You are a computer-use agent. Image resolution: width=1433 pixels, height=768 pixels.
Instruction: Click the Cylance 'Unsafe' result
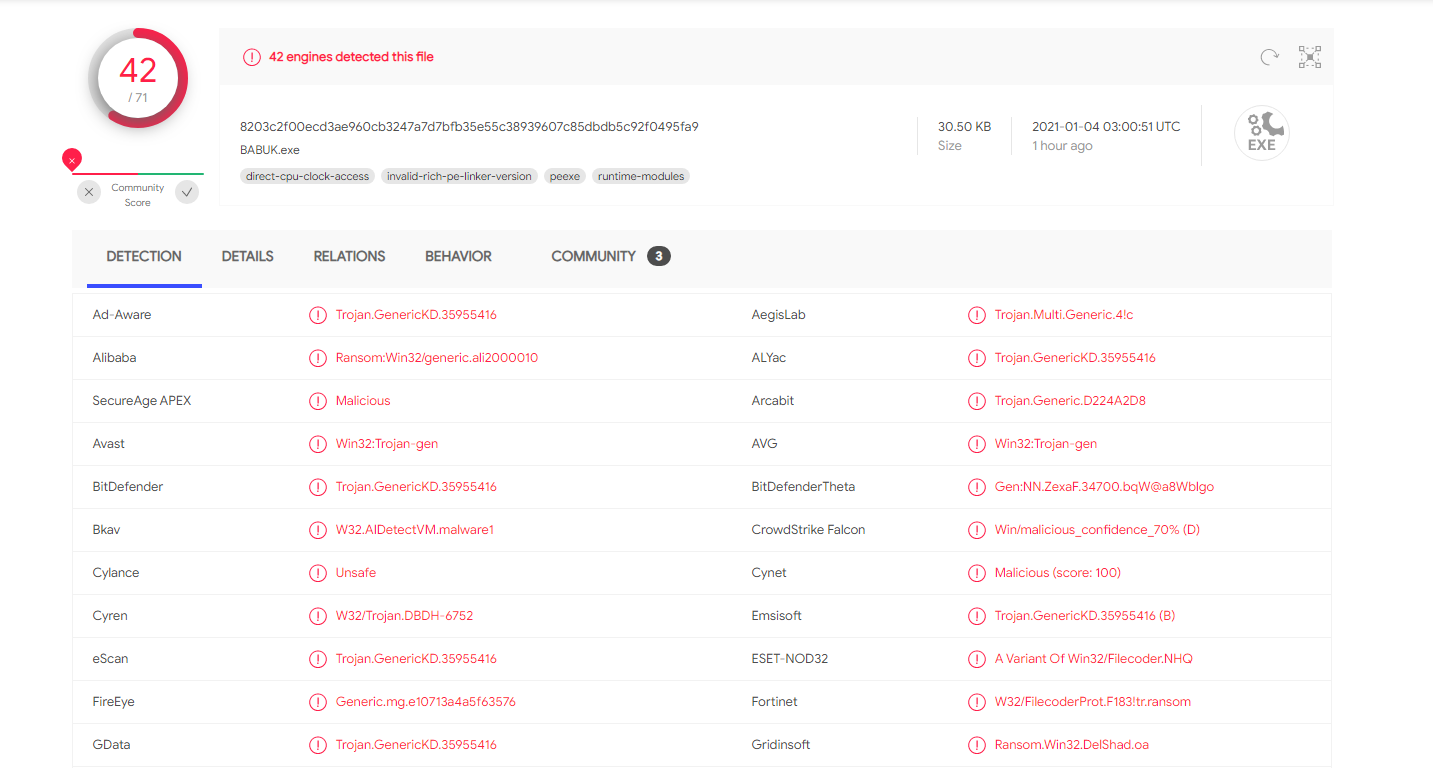point(356,573)
